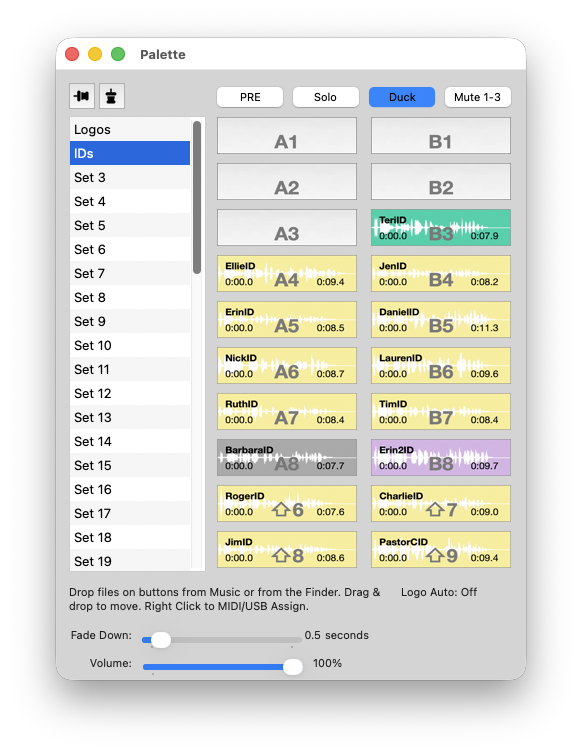Screen dimensions: 582x754
Task: Play the purple Erin2ID pad B8
Action: pyautogui.click(x=441, y=457)
